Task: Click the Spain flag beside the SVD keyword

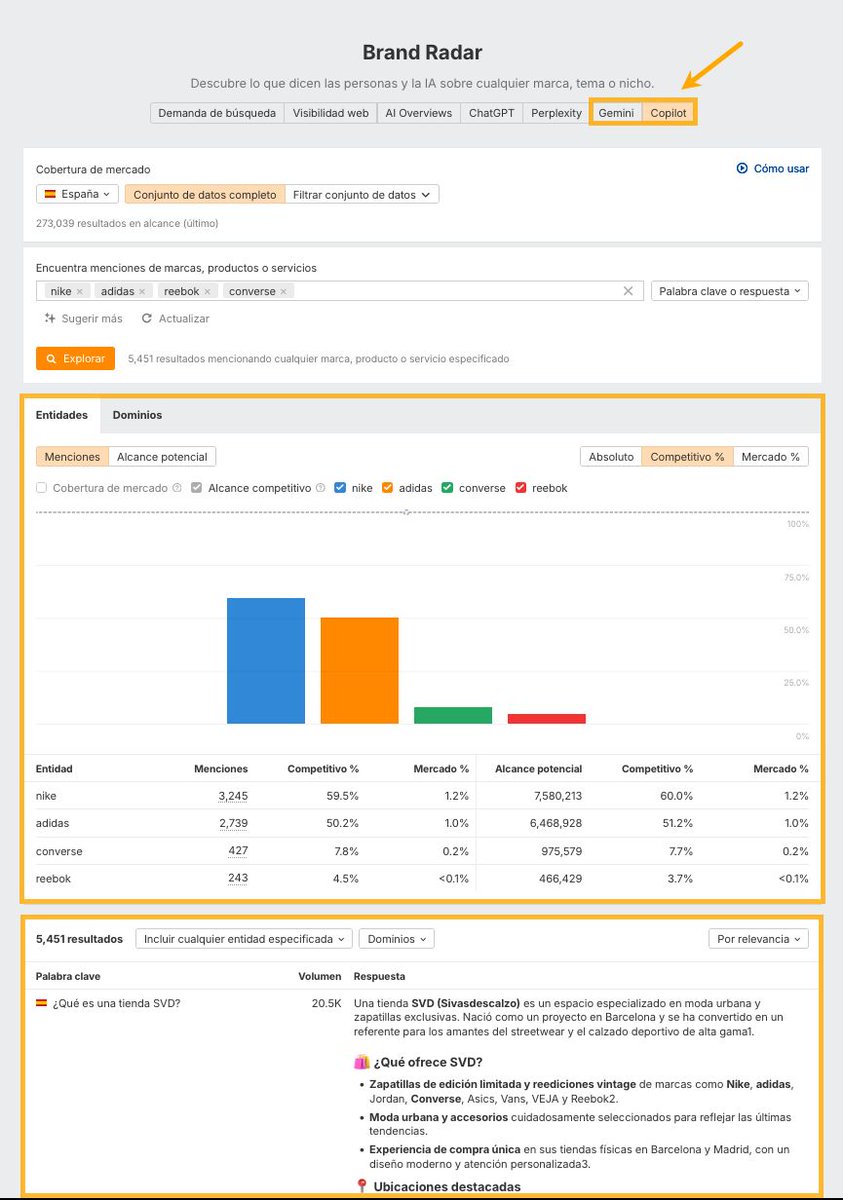Action: [x=42, y=1003]
